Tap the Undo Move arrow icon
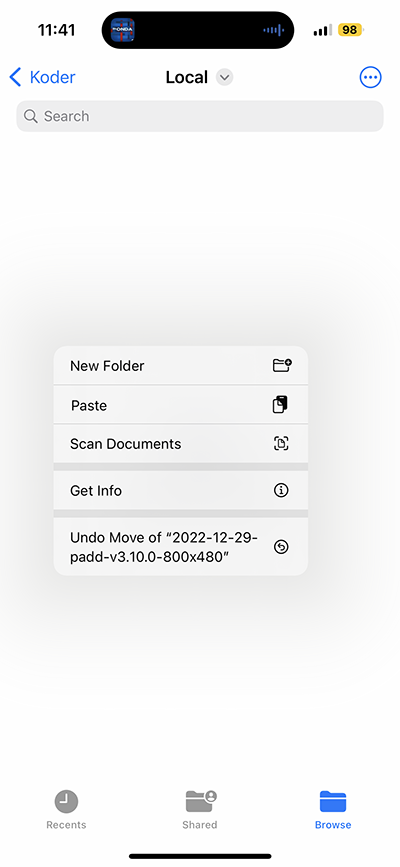Screen dimensions: 400x867 [x=281, y=547]
